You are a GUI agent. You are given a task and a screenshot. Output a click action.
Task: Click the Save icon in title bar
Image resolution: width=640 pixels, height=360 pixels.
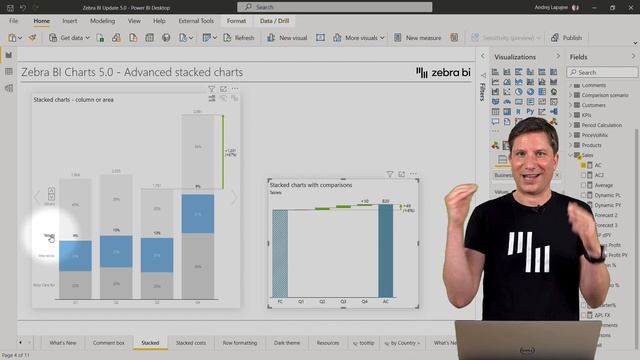point(10,7)
